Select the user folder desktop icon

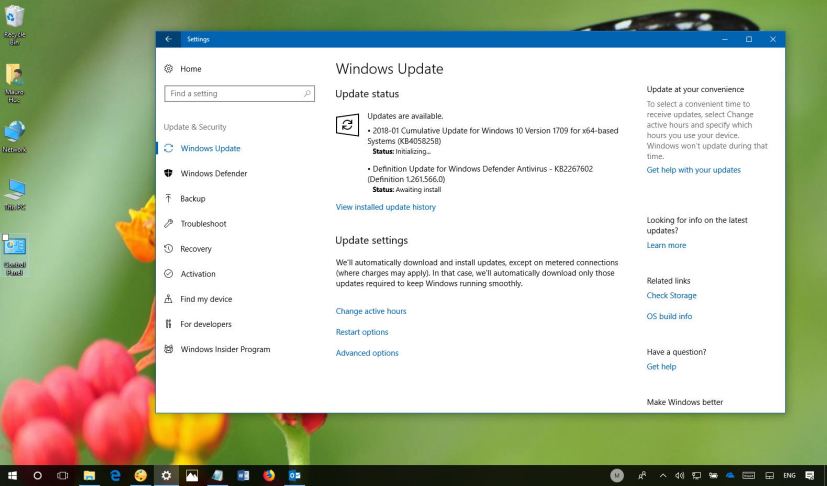pyautogui.click(x=14, y=82)
